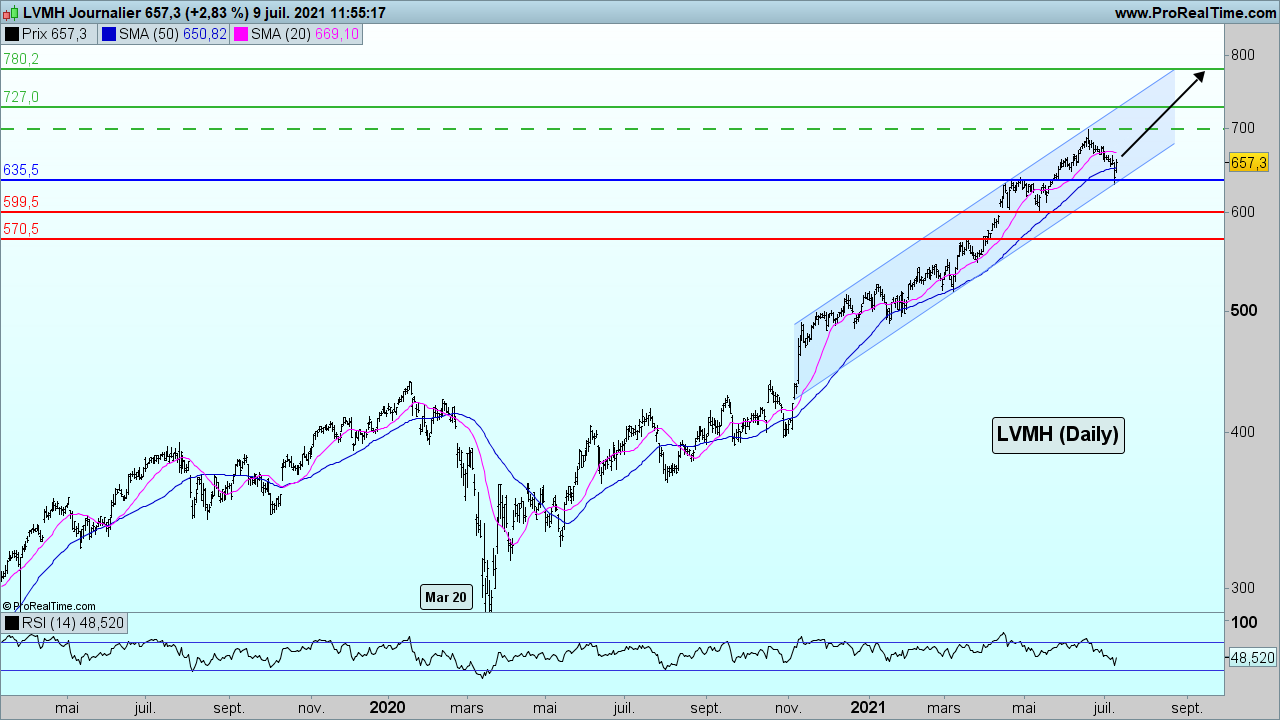1280x720 pixels.
Task: Select the 635,5 blue level label
Action: click(21, 170)
